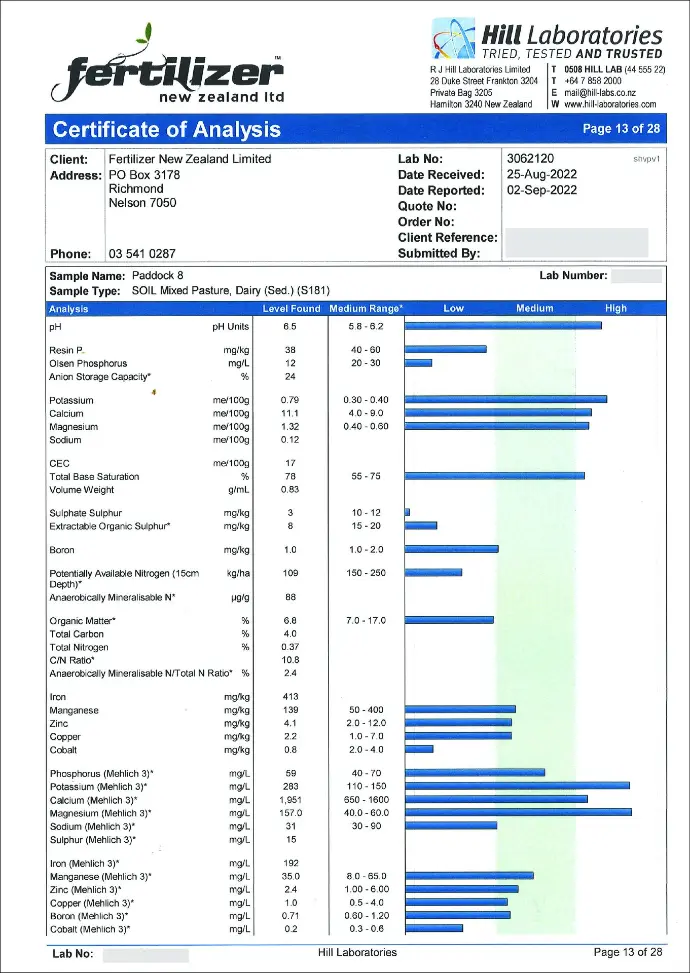Screen dimensions: 690x973
Task: Click the Sulphate Sulphur level bar
Action: 407,512
